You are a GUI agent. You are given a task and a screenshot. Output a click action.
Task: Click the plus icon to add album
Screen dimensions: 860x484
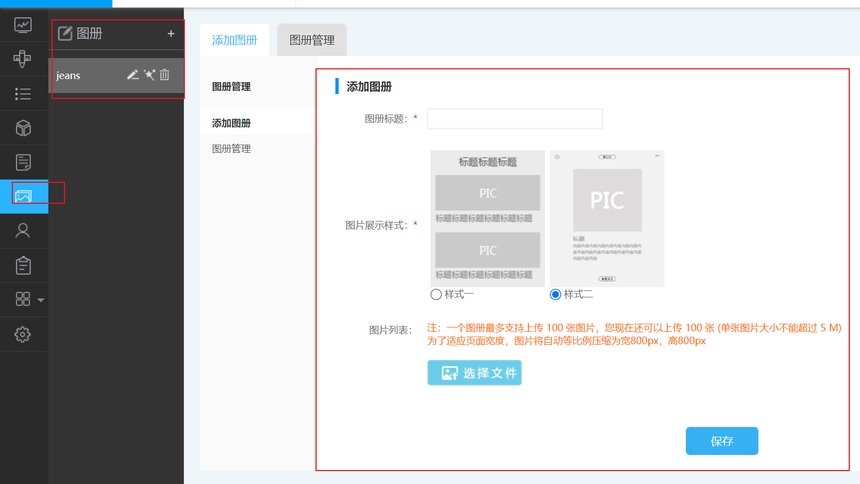(x=171, y=34)
